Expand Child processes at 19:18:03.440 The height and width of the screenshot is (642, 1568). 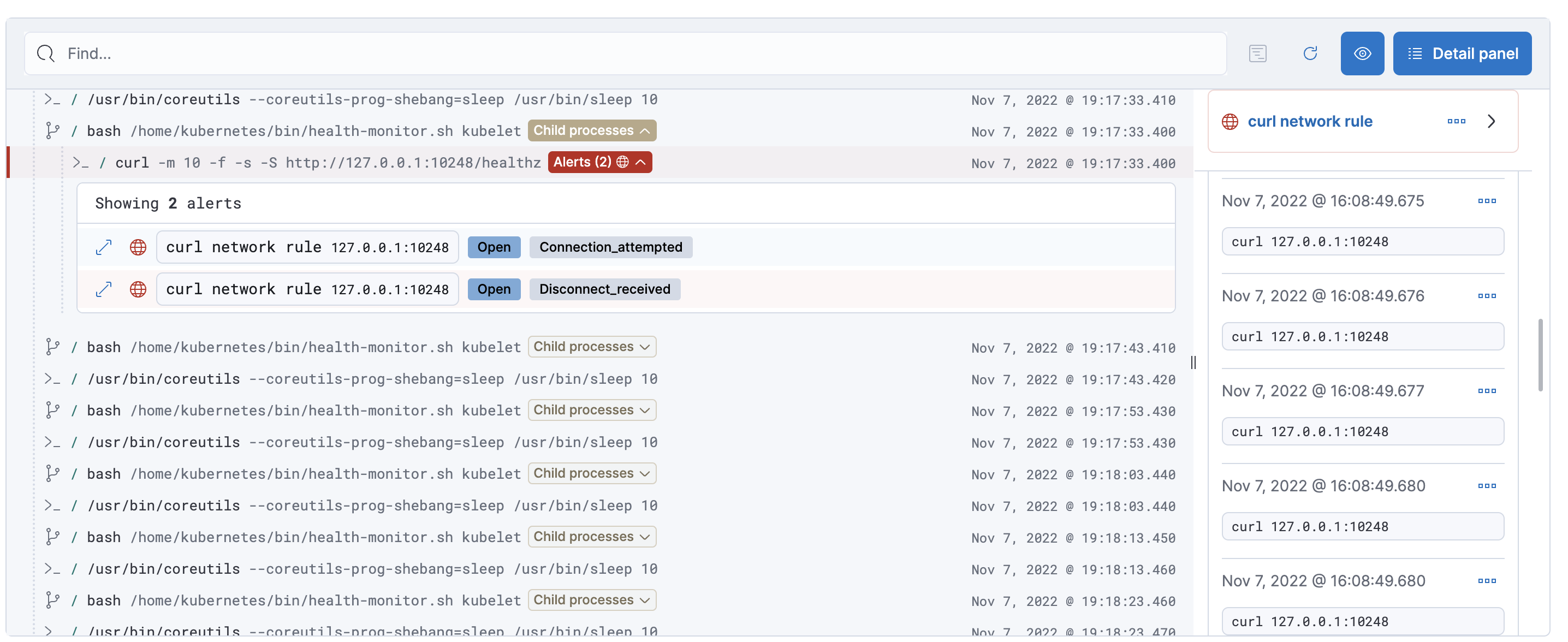(x=592, y=473)
